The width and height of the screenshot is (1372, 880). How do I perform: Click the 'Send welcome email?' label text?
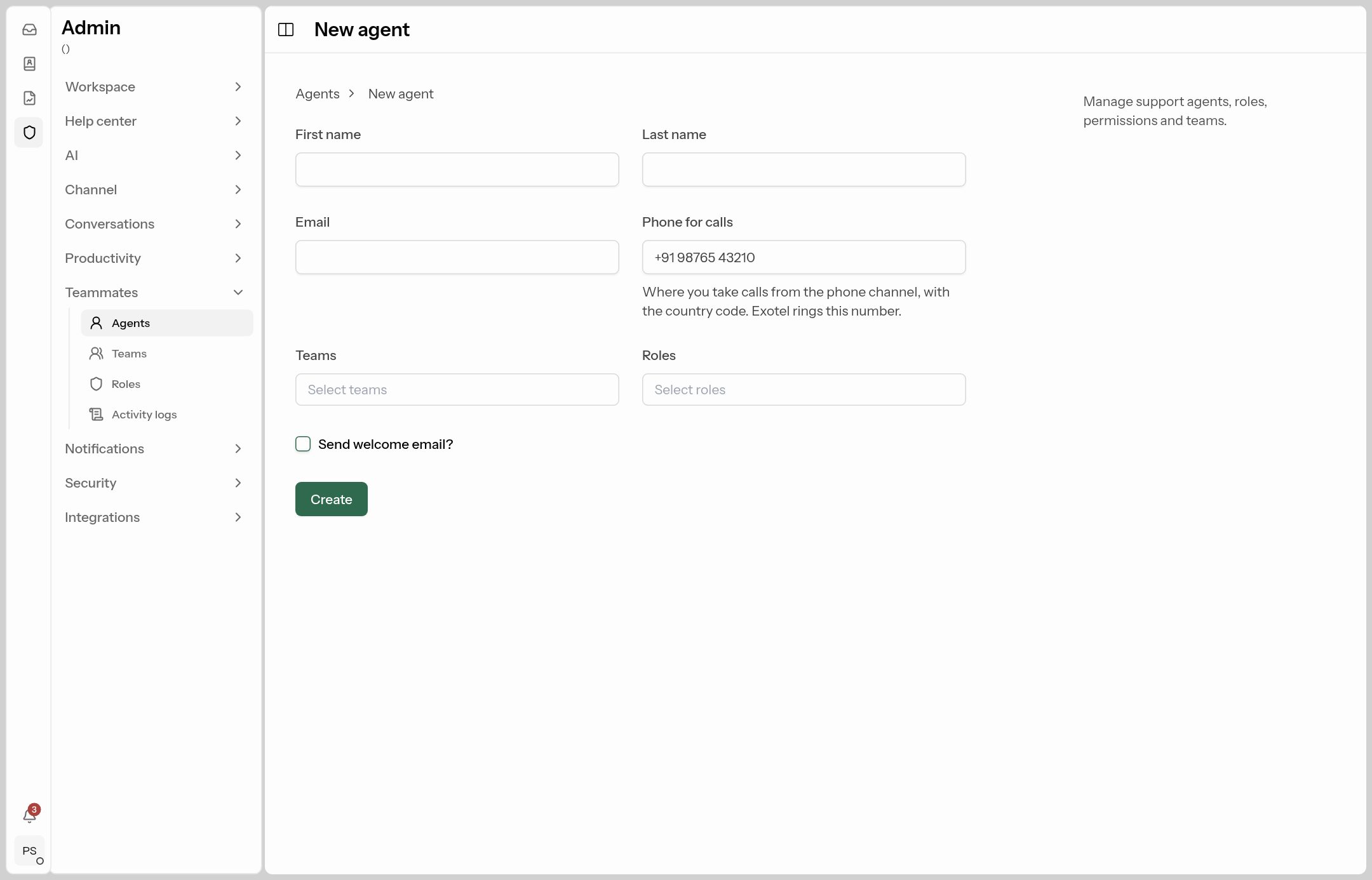(x=386, y=444)
